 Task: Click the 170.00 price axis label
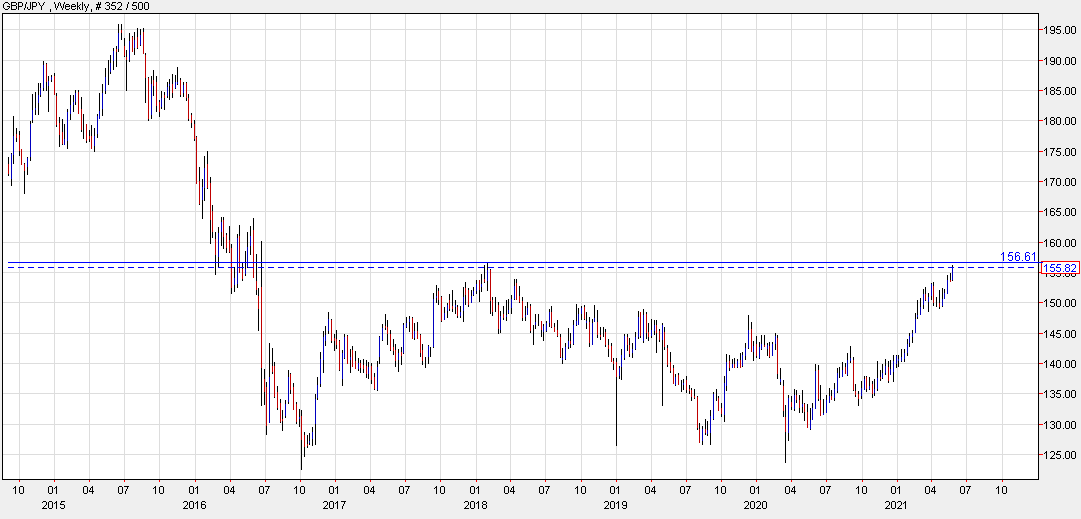point(1059,182)
